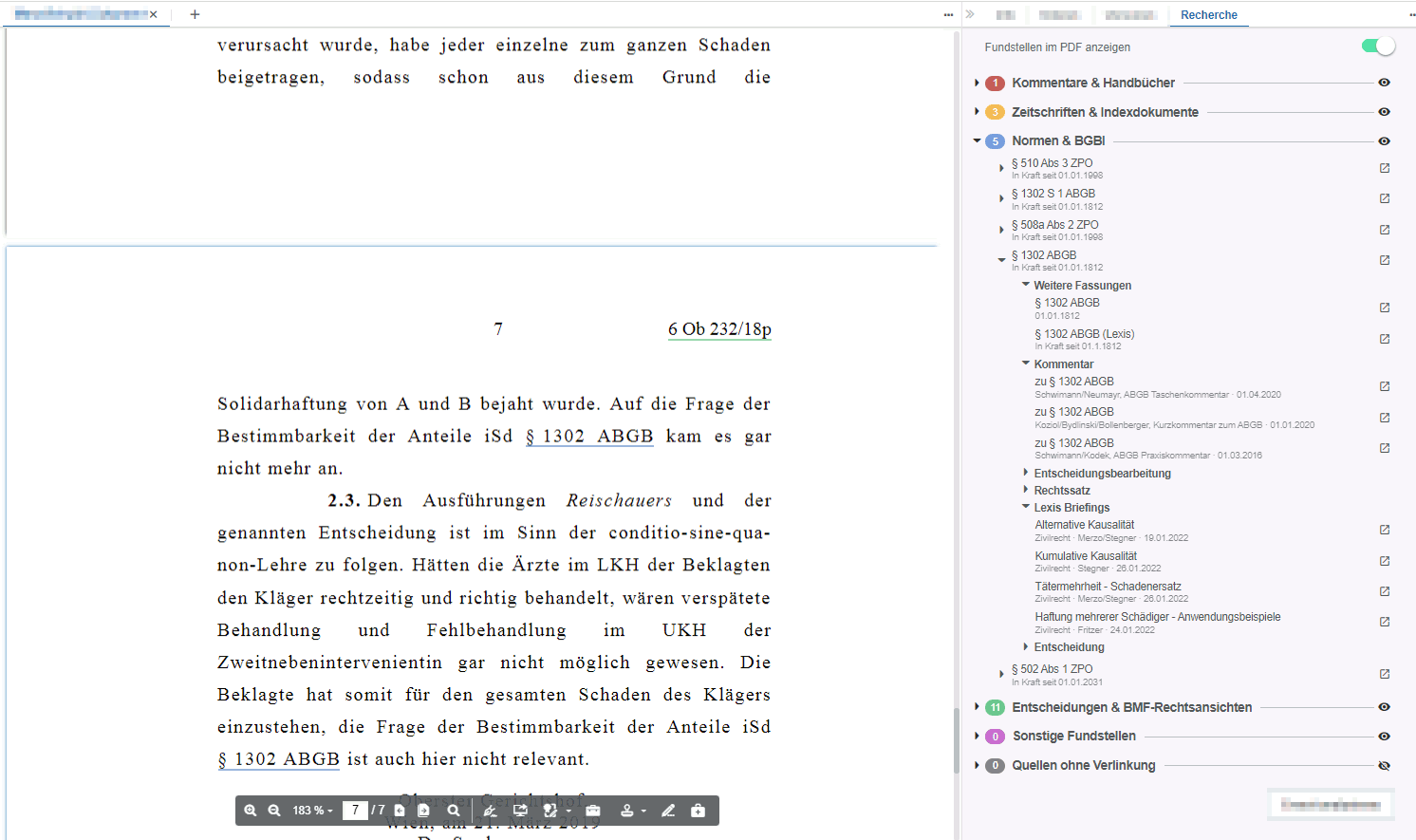Open Alternative Kausalität Lexis briefing
This screenshot has height=840, width=1416.
pos(1085,525)
